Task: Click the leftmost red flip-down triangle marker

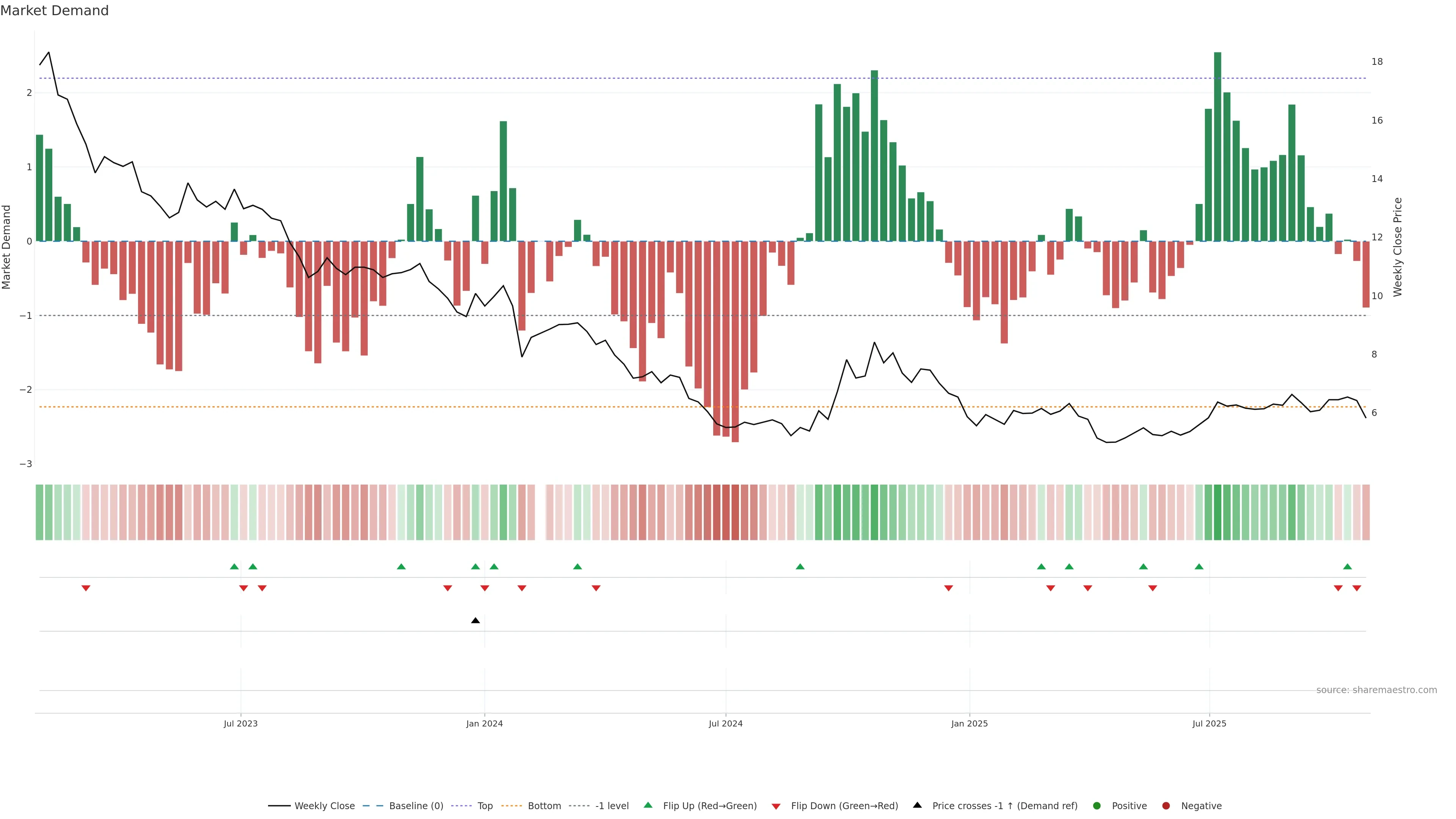Action: (86, 588)
